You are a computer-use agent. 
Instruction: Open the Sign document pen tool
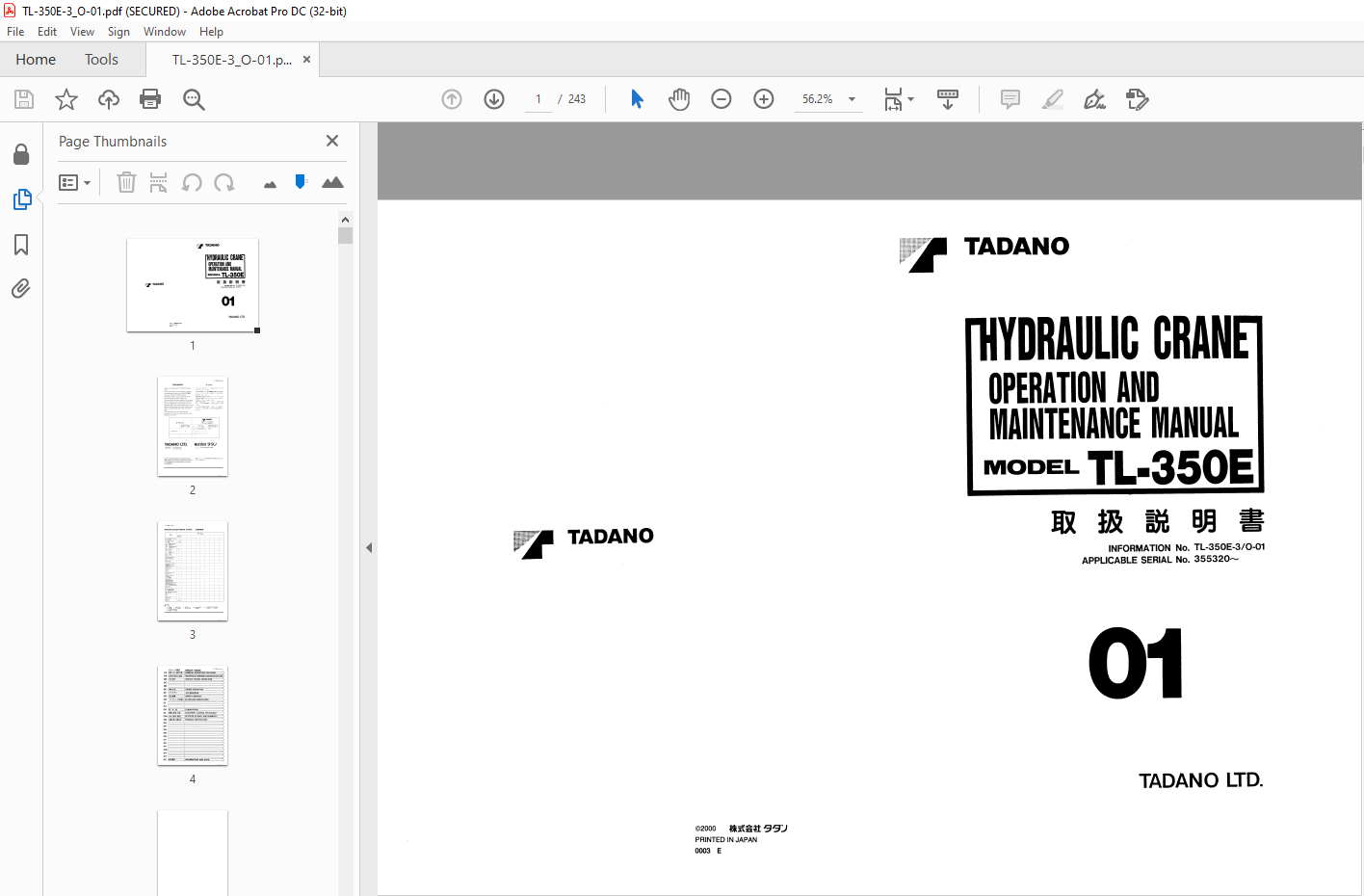click(x=1095, y=99)
